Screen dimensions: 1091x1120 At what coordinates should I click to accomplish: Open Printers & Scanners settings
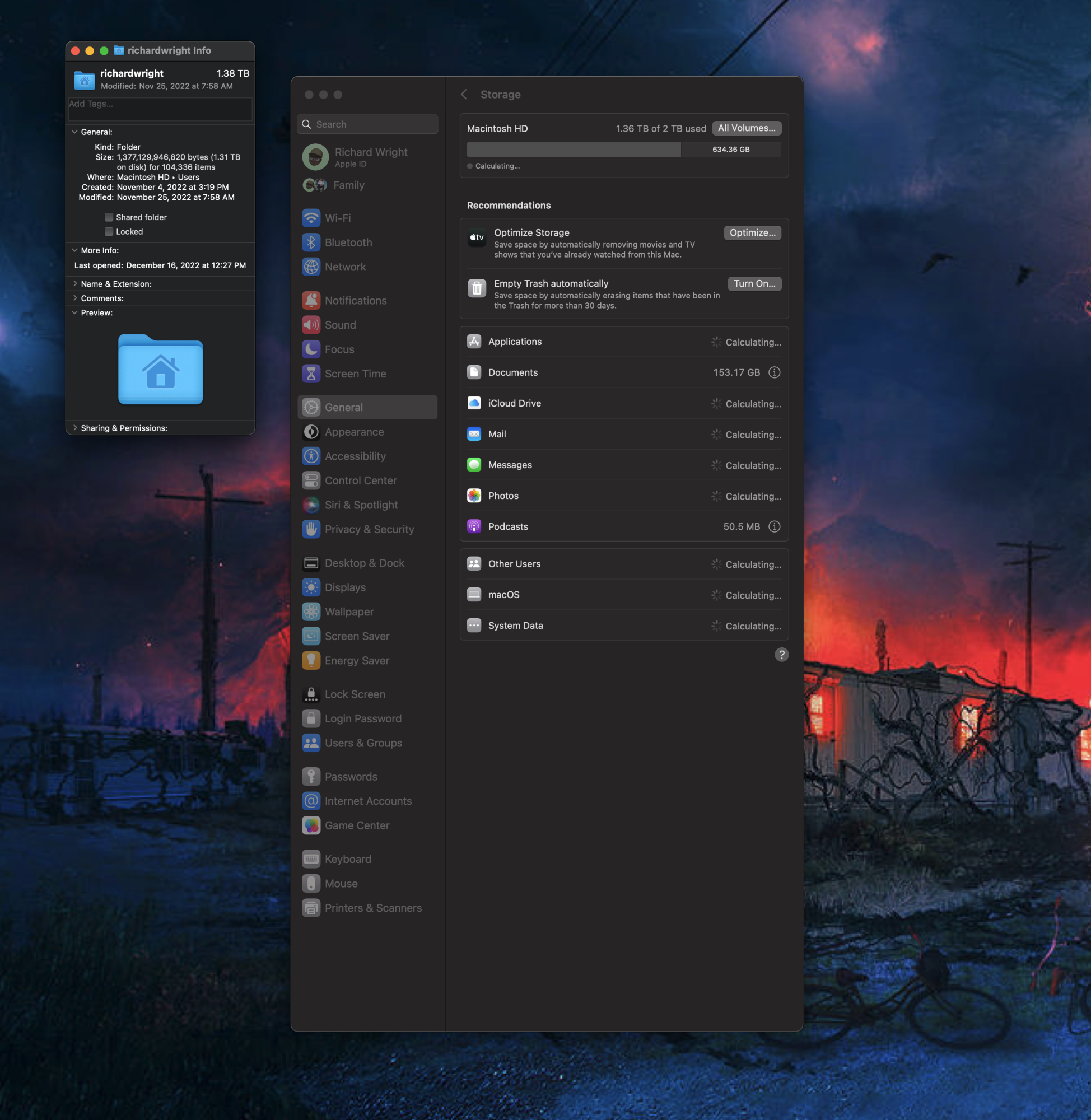tap(367, 907)
